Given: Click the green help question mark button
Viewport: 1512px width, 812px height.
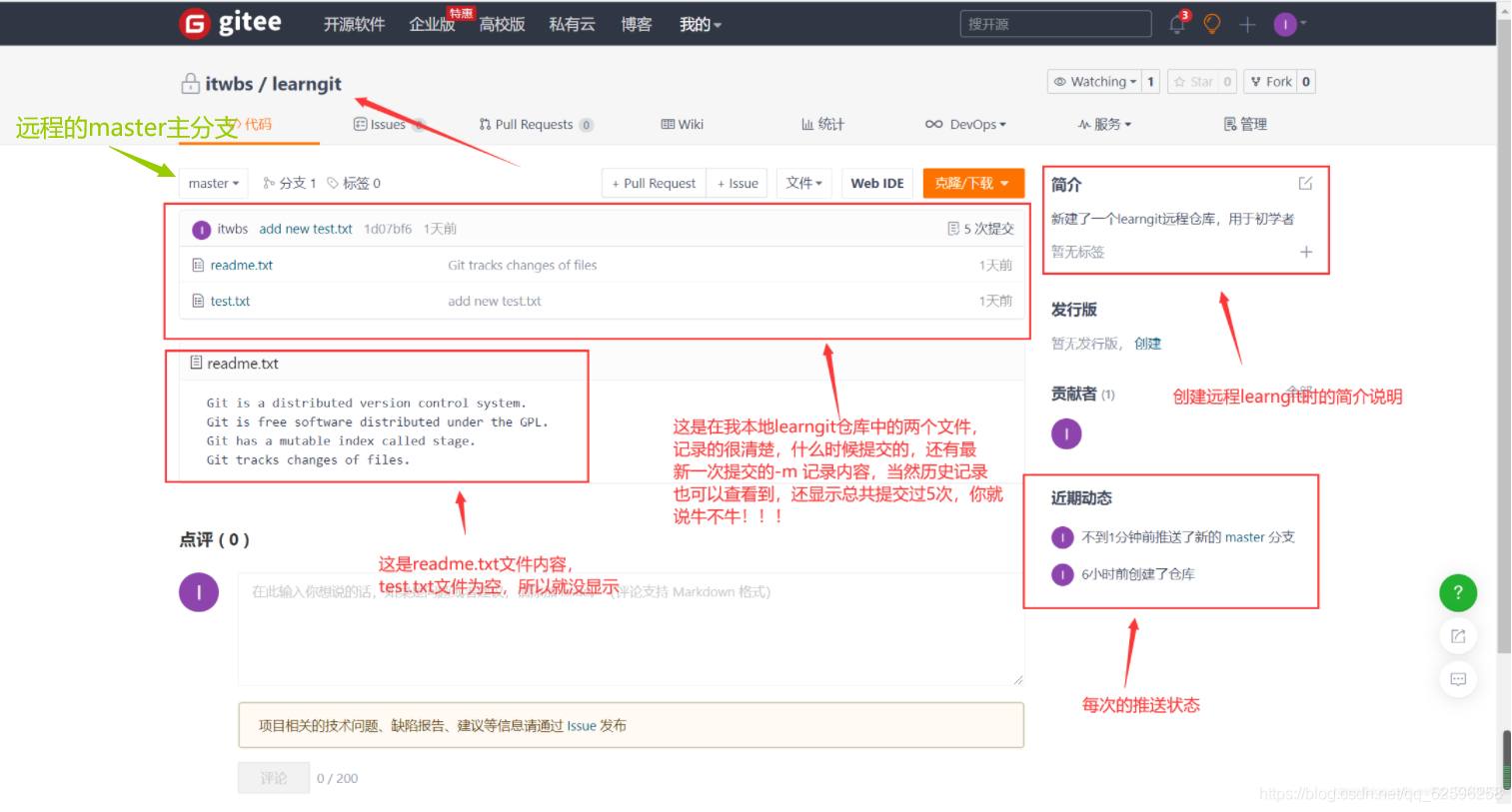Looking at the screenshot, I should 1458,592.
